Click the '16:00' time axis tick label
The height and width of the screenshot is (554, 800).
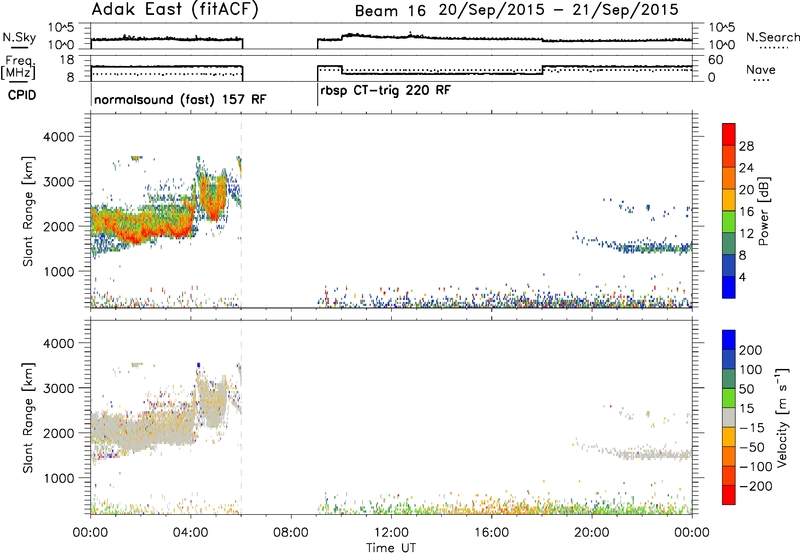(491, 533)
